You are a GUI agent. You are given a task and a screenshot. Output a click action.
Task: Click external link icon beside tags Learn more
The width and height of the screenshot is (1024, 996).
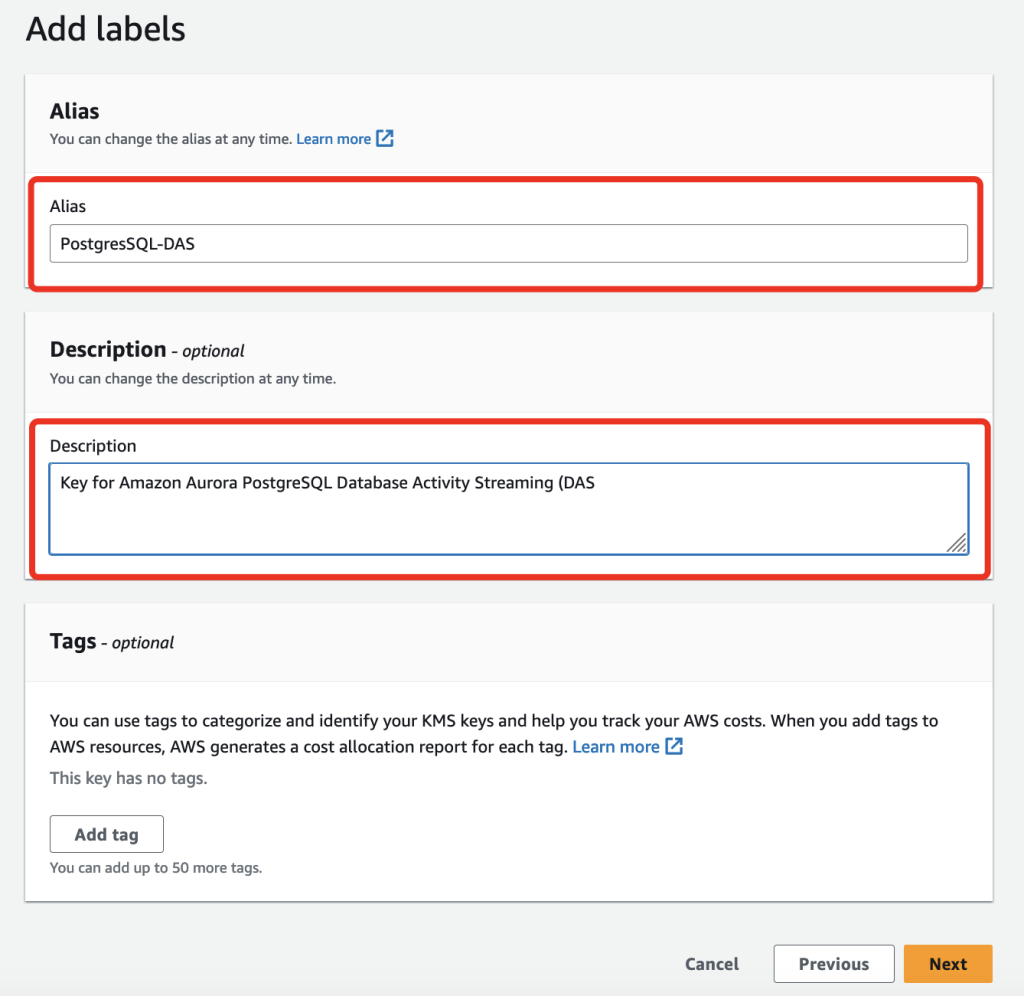pyautogui.click(x=674, y=746)
